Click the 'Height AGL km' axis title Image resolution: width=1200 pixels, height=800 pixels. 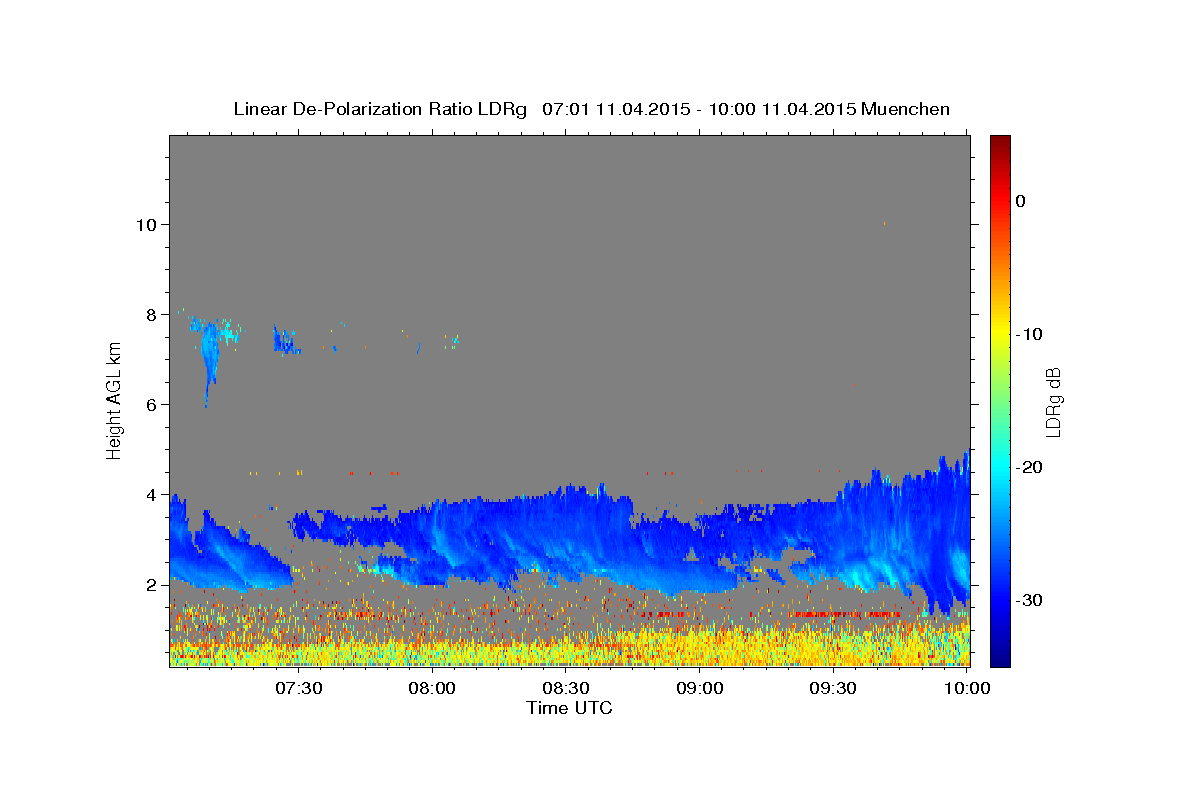pos(114,401)
